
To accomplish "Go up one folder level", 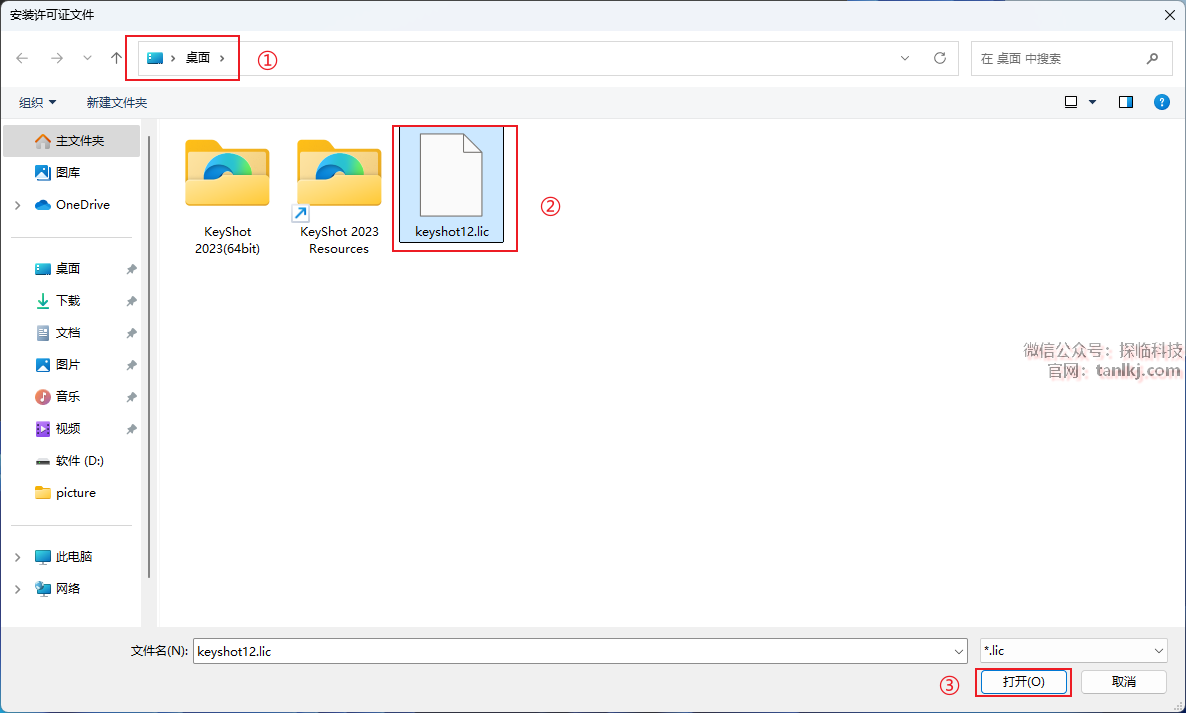I will 116,58.
